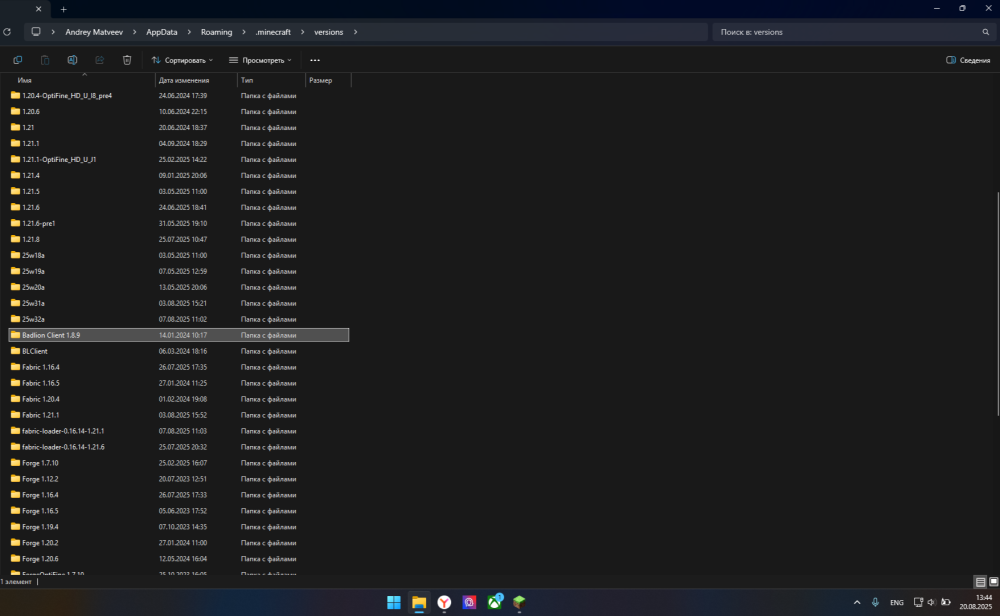This screenshot has width=1000, height=616.
Task: Expand chevron after Roaming breadcrumb
Action: [244, 32]
